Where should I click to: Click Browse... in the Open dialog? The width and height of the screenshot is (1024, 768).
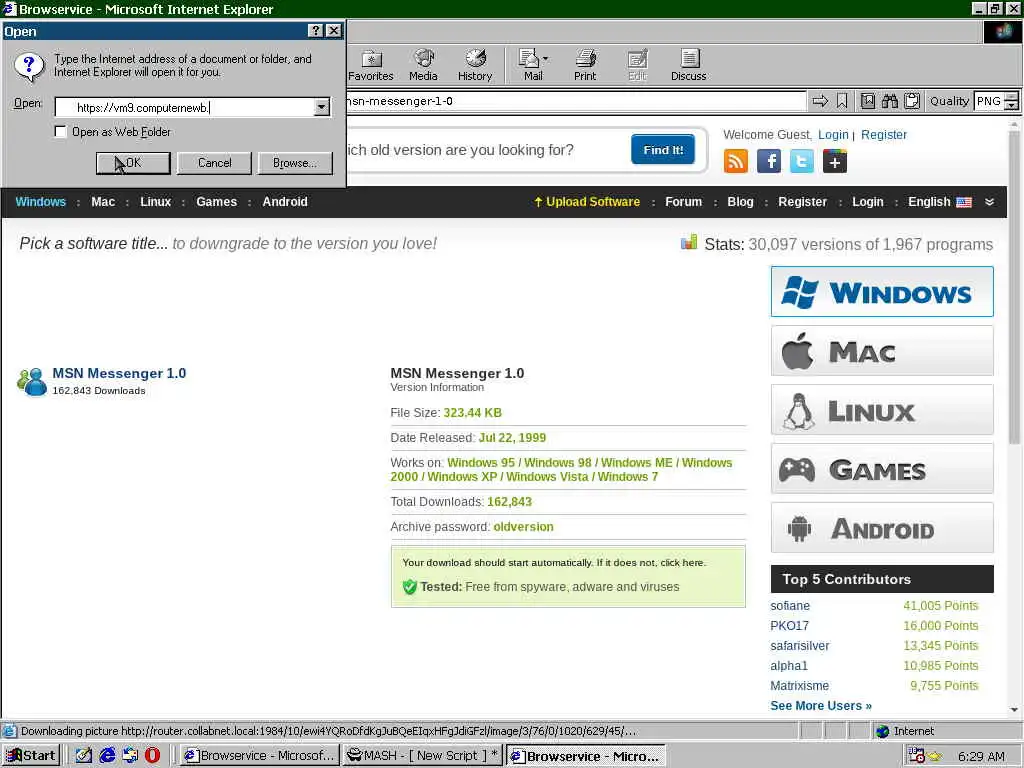[295, 163]
